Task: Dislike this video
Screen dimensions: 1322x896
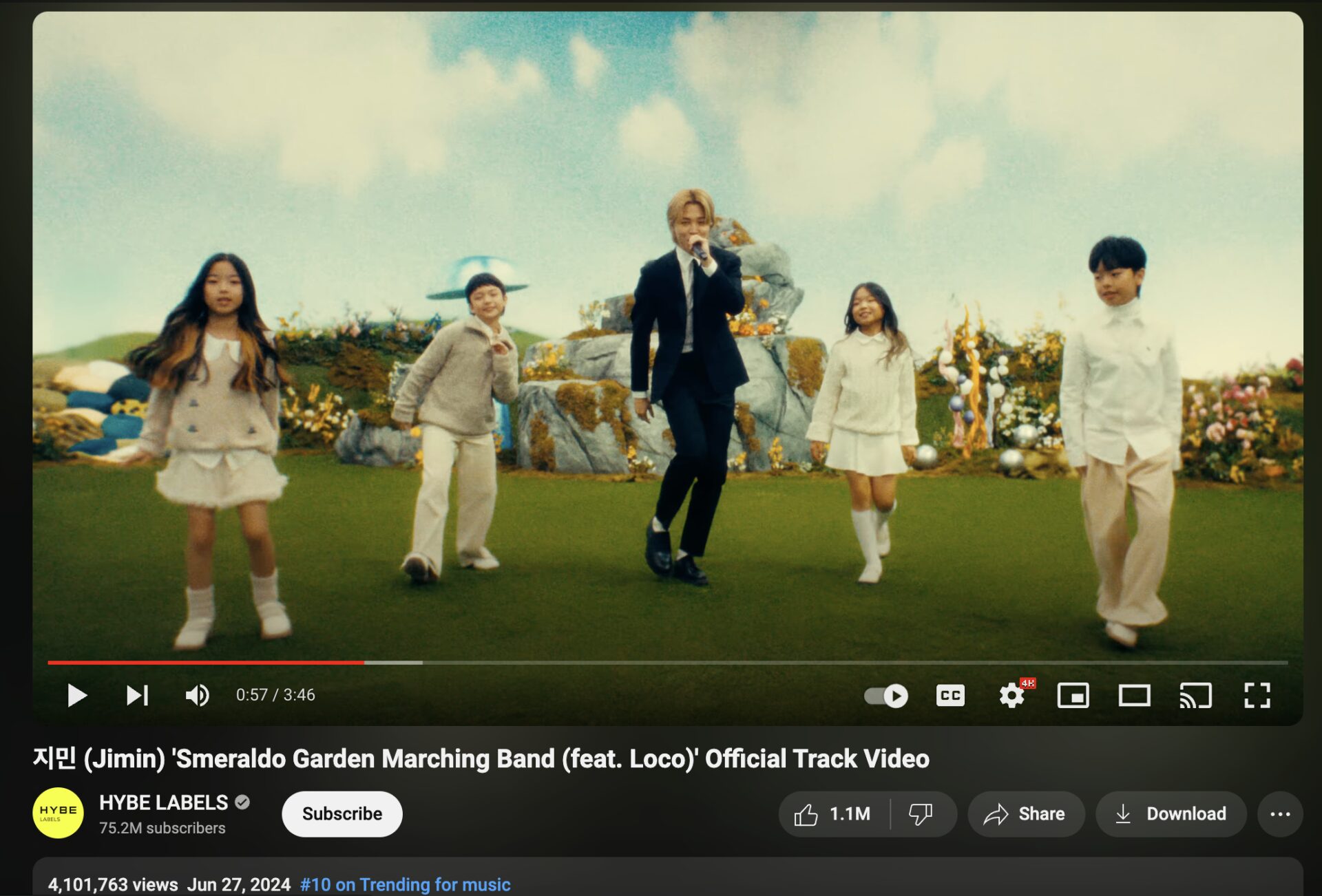Action: coord(921,814)
